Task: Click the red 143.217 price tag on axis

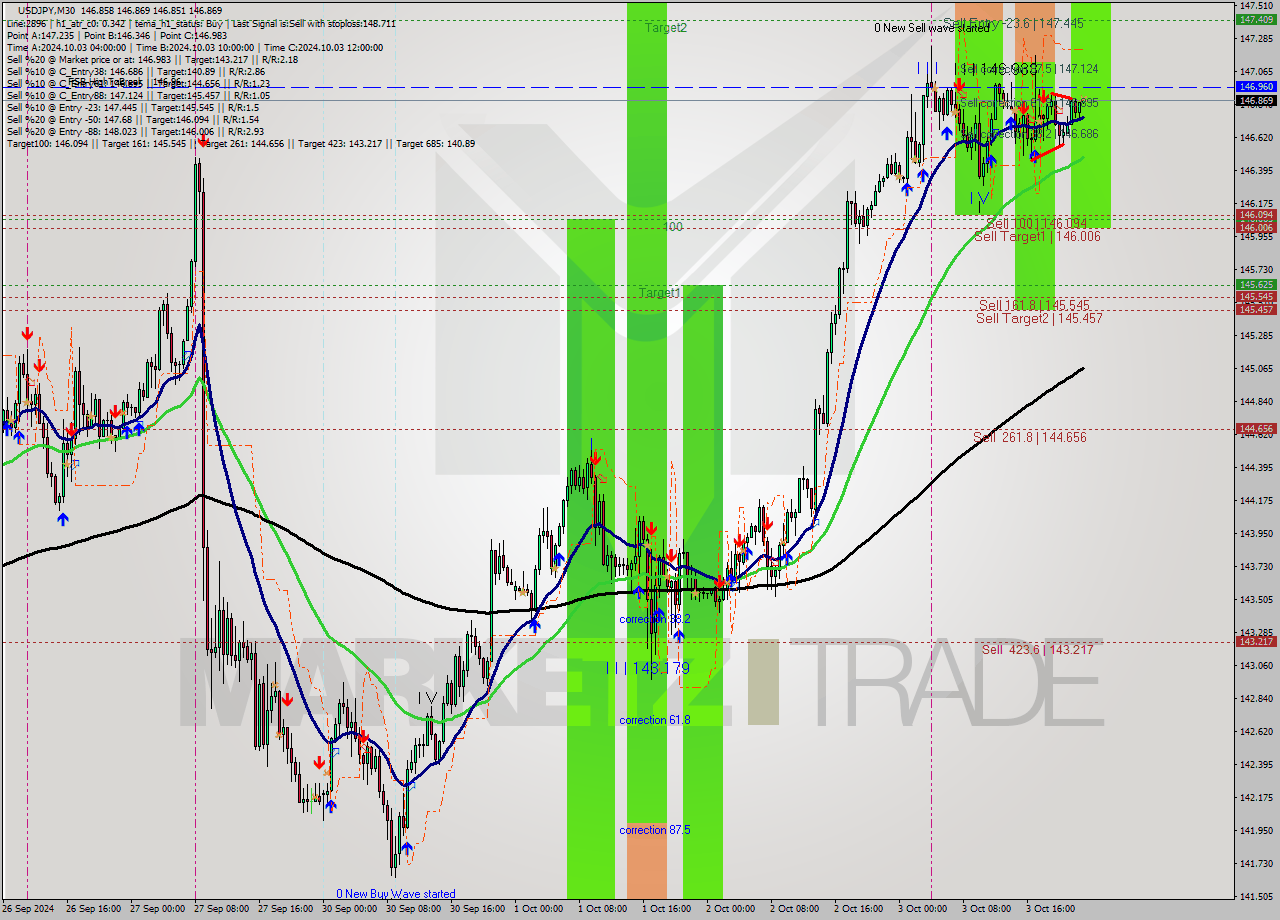Action: tap(1256, 641)
